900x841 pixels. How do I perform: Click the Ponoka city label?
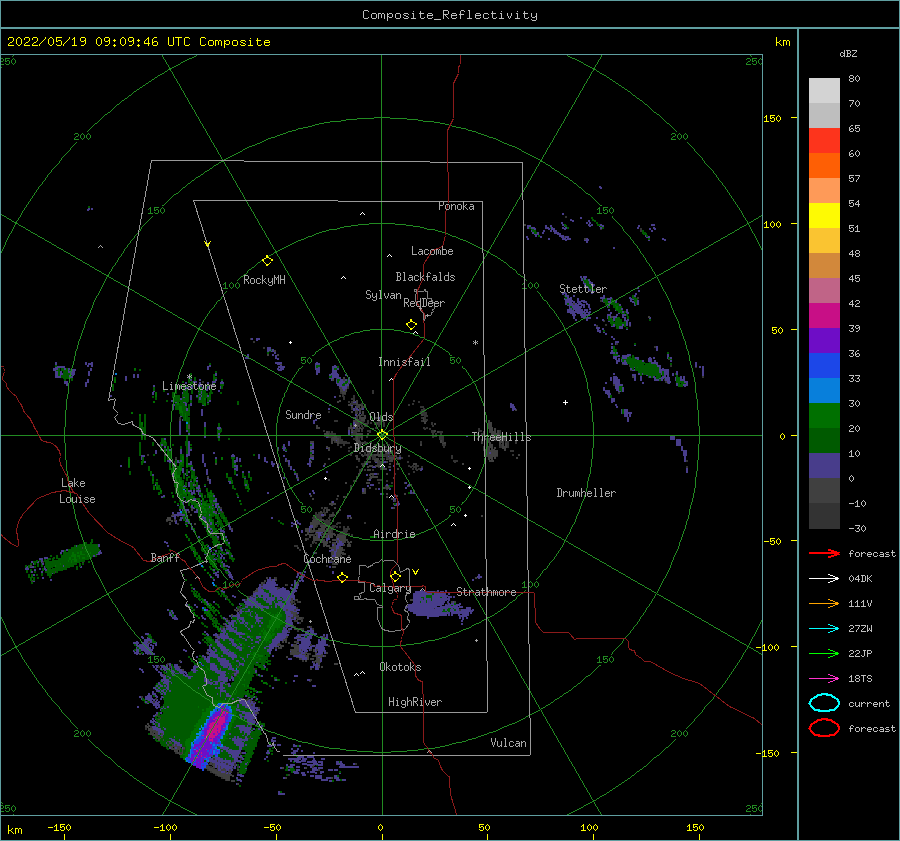click(x=456, y=206)
